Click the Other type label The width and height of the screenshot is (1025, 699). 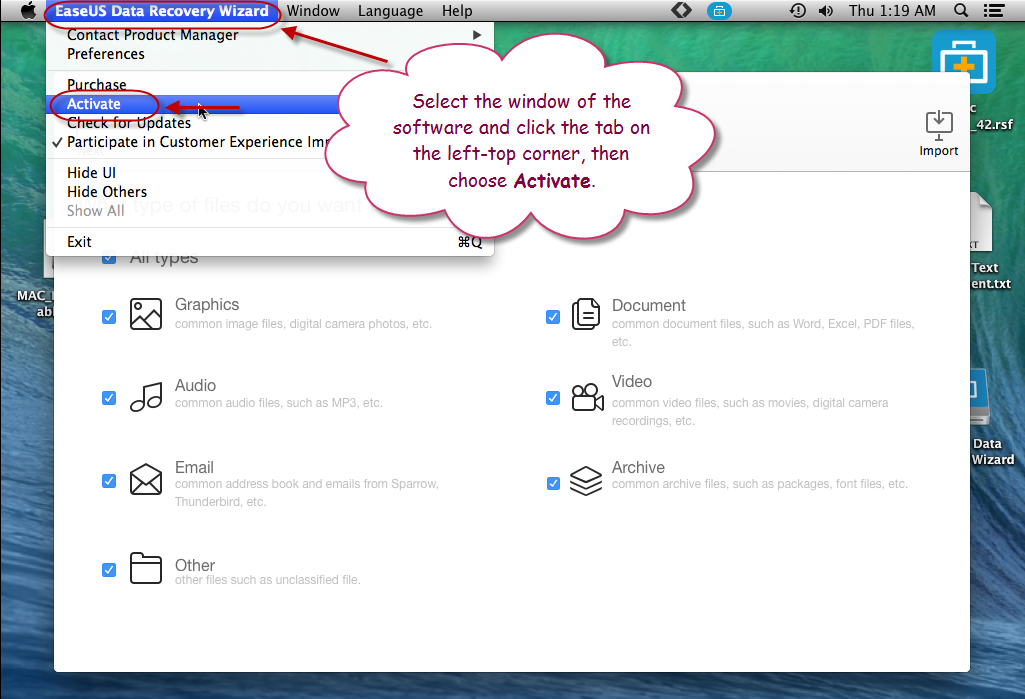pos(195,565)
